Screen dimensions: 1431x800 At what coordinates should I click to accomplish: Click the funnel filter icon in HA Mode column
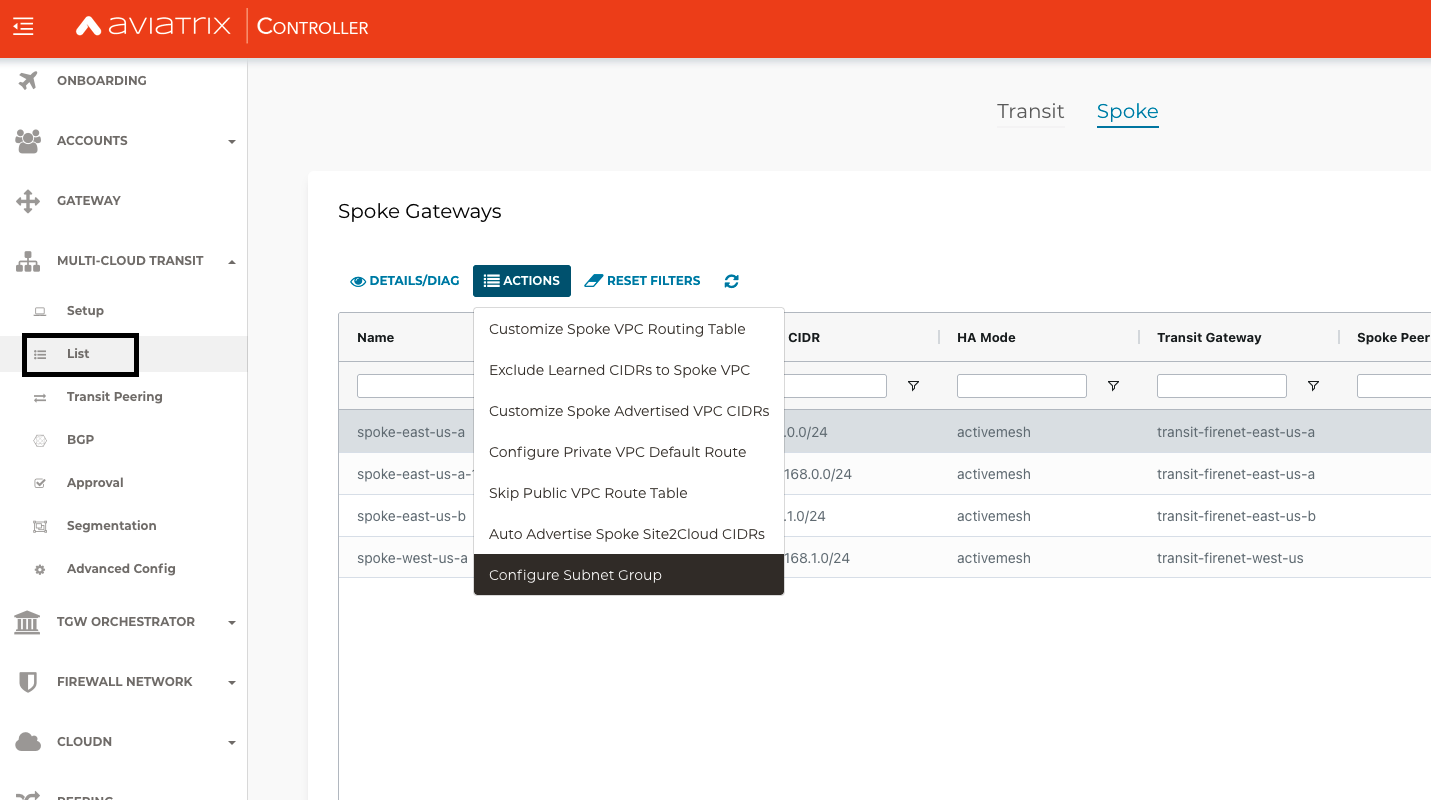1113,386
